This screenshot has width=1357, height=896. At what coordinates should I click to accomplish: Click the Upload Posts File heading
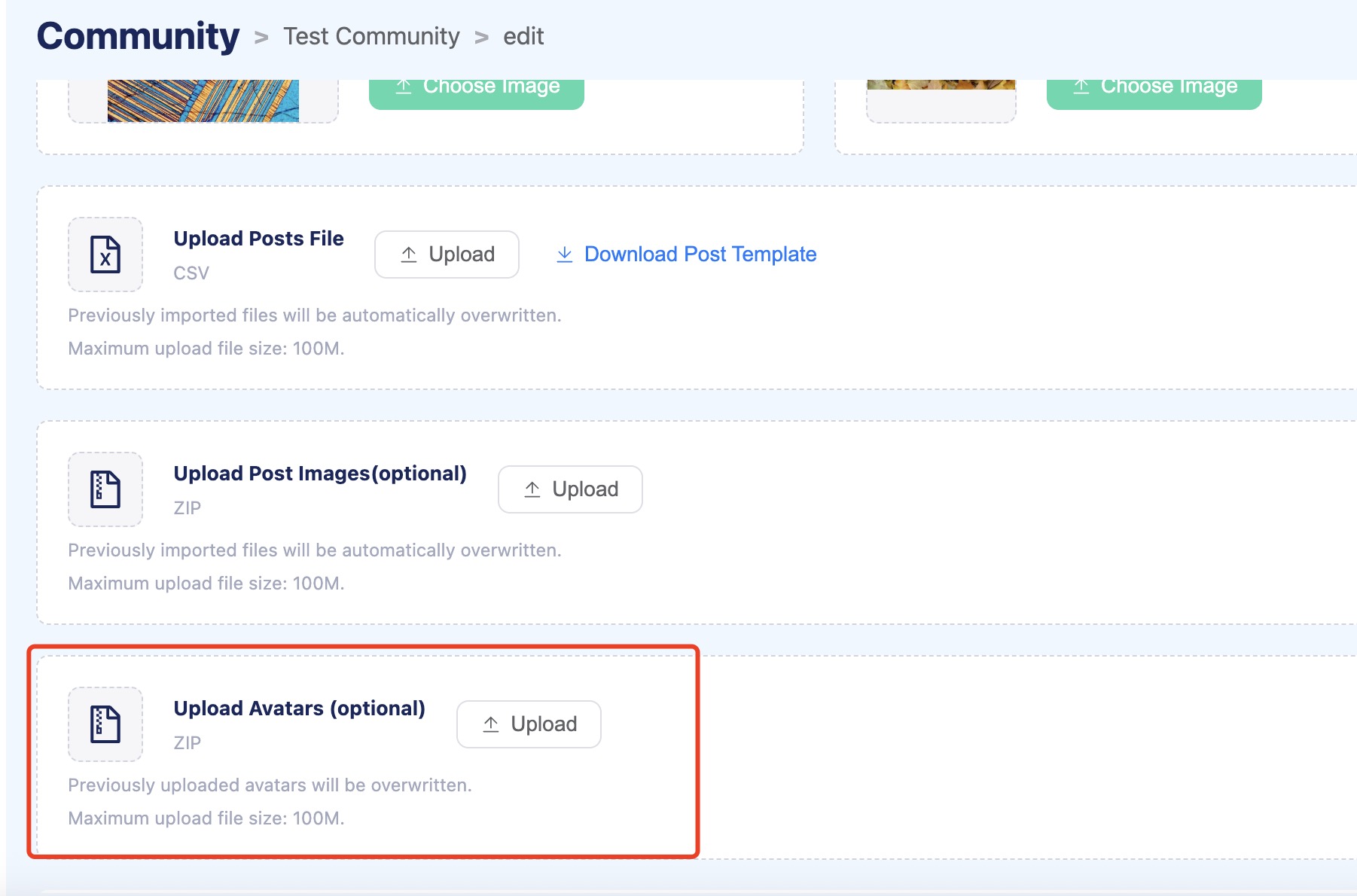point(258,239)
